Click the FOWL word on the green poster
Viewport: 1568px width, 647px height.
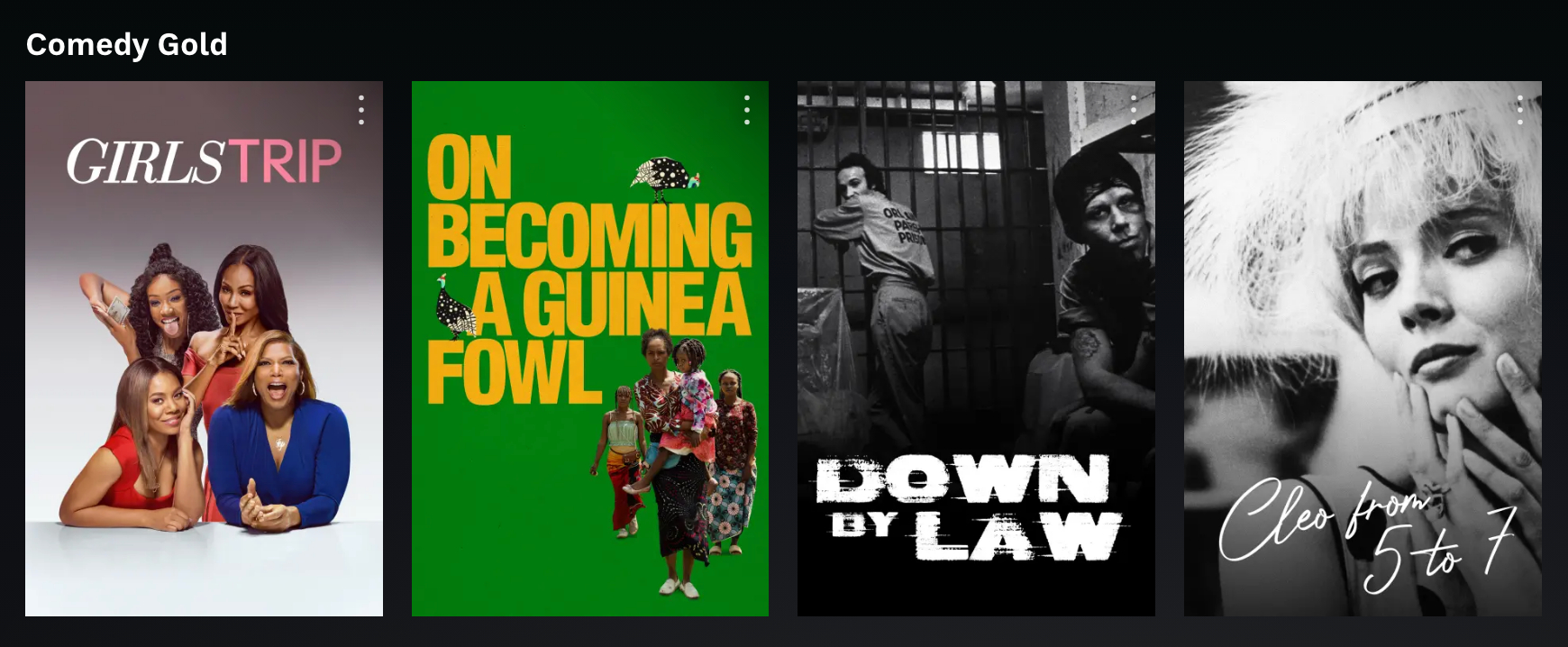514,371
